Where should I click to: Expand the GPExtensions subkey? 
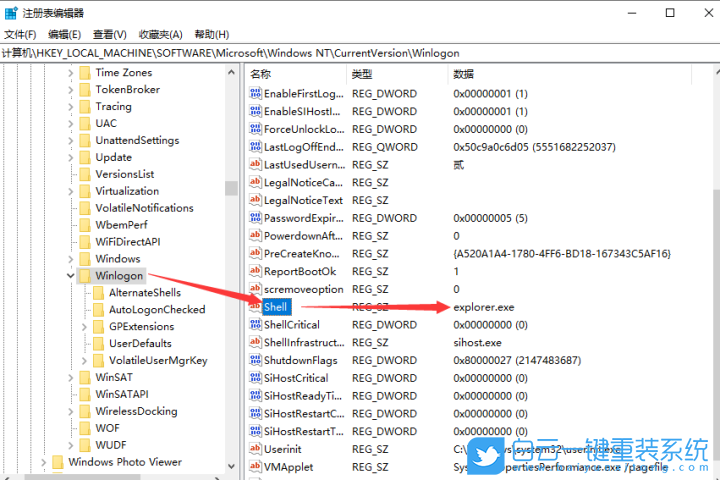point(84,327)
